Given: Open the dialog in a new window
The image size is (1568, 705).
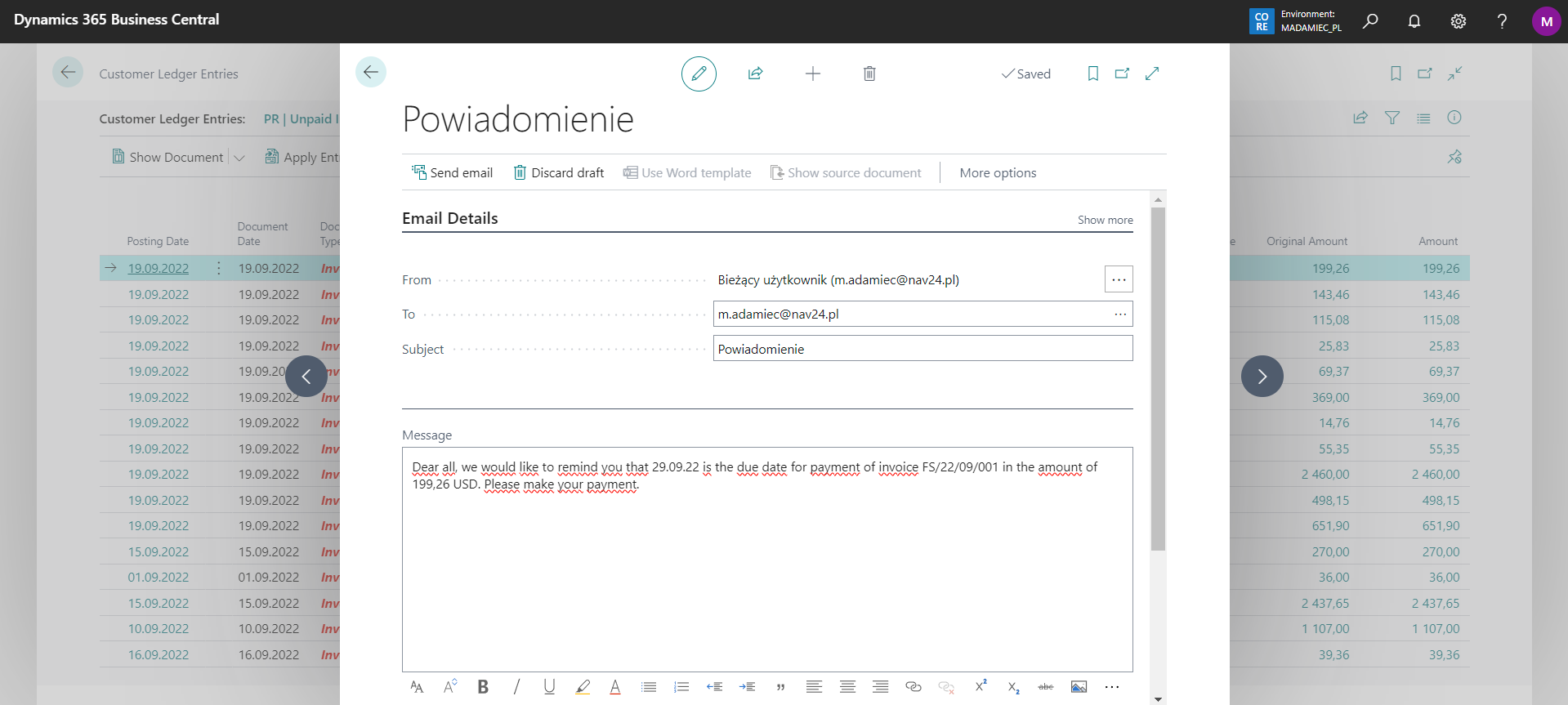Looking at the screenshot, I should 1122,74.
